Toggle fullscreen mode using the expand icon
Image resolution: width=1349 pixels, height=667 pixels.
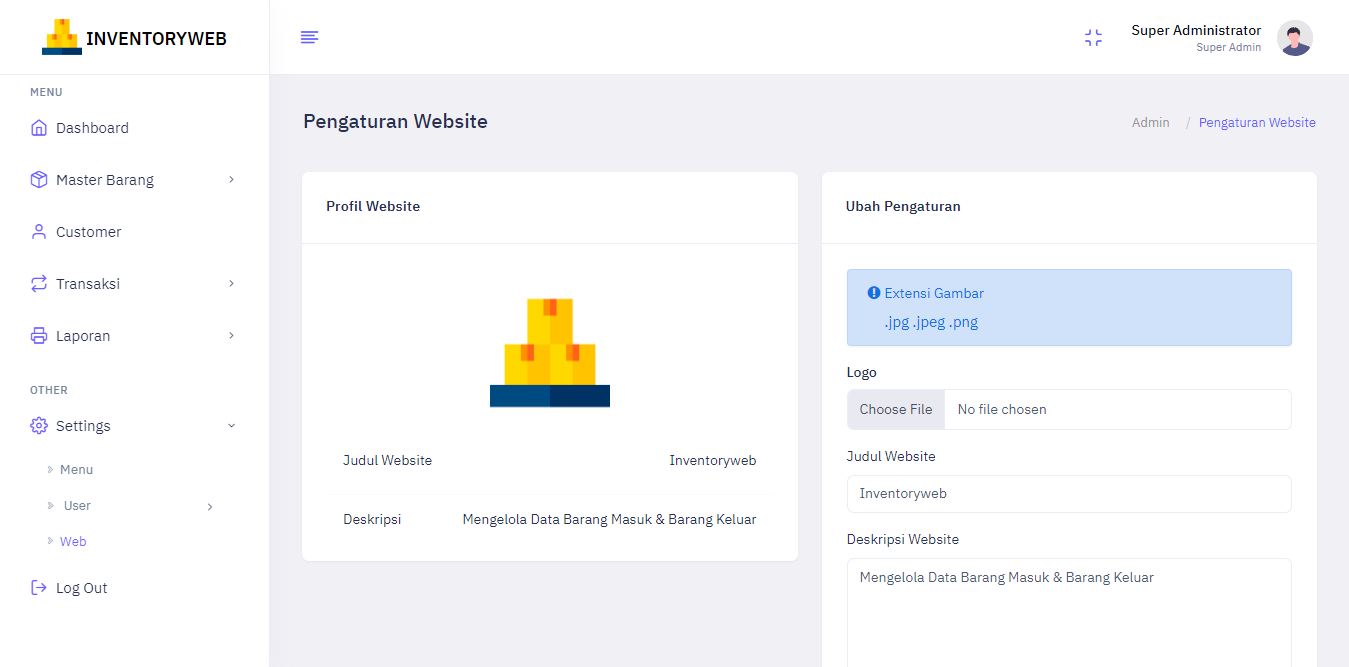[x=1093, y=37]
